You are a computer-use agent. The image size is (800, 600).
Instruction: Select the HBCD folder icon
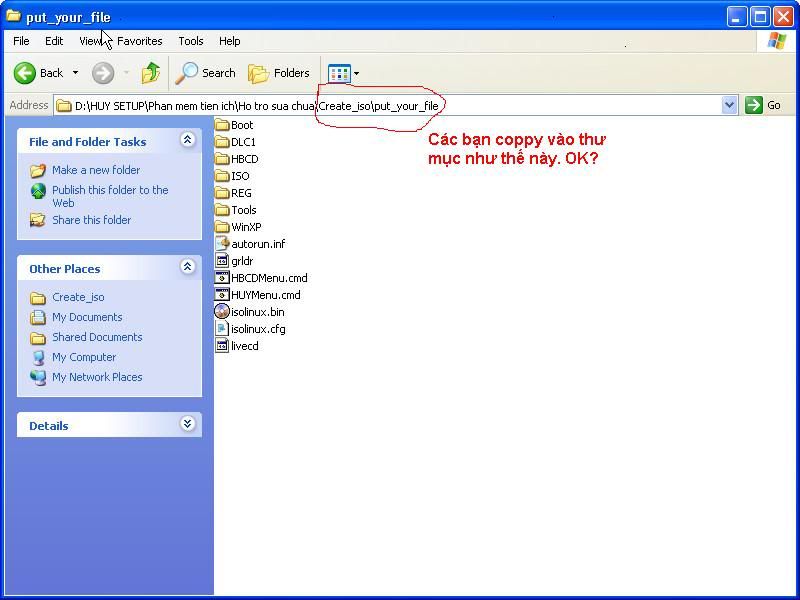[x=222, y=159]
